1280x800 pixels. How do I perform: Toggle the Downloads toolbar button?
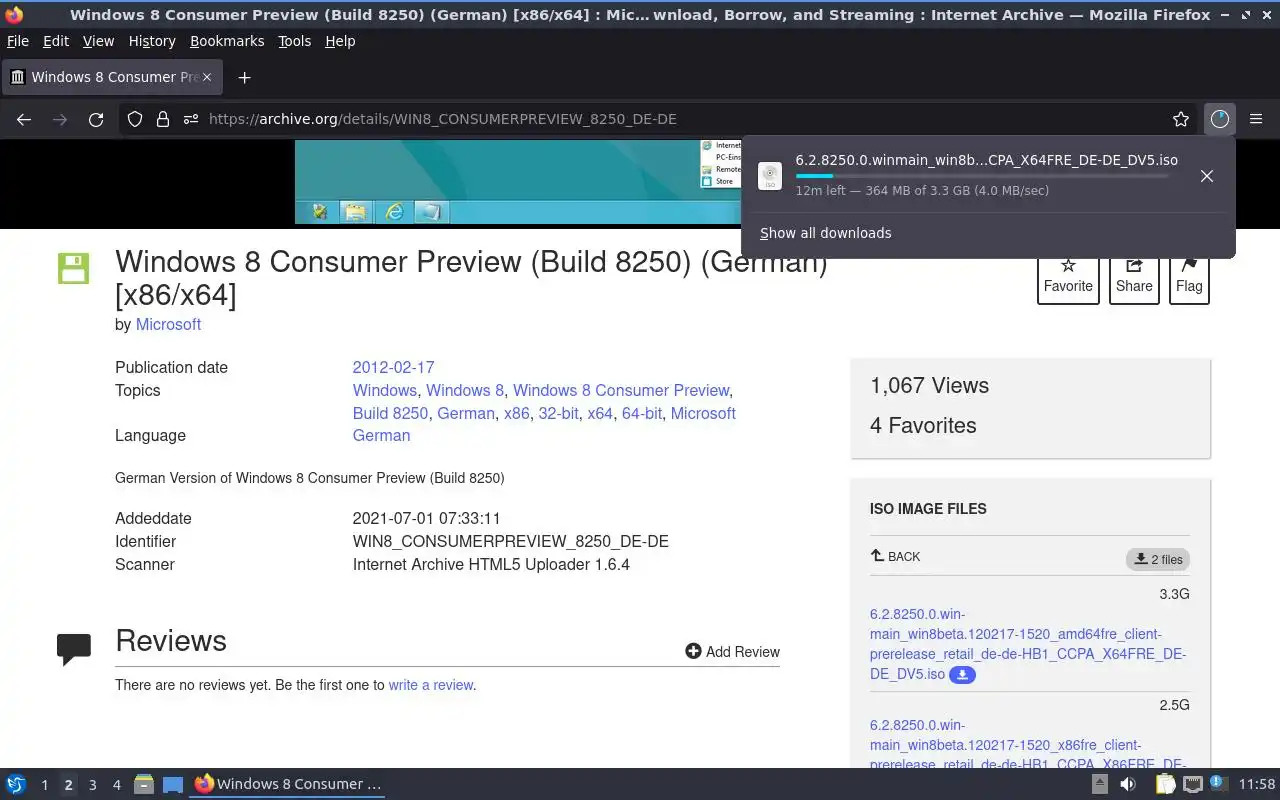1219,119
